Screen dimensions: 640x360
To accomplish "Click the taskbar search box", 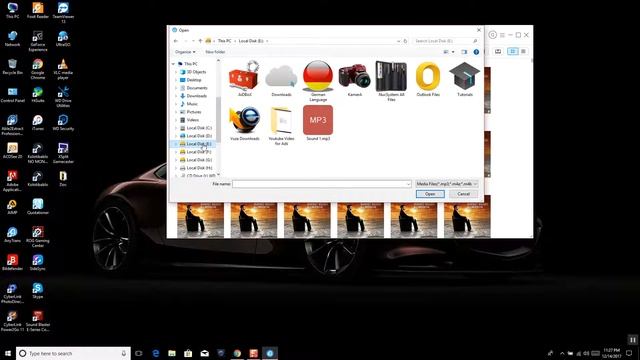I will (73, 353).
